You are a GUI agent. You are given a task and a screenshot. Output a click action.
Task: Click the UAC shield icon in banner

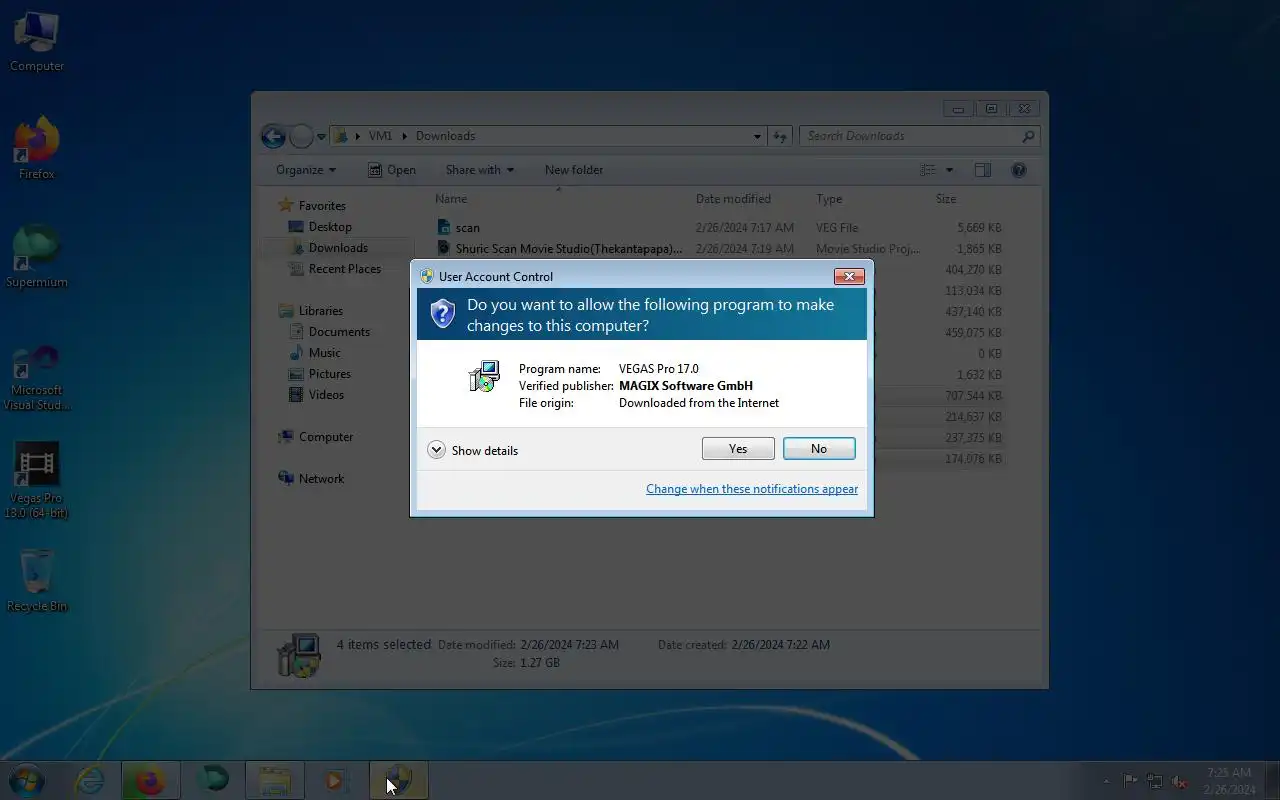pos(442,314)
